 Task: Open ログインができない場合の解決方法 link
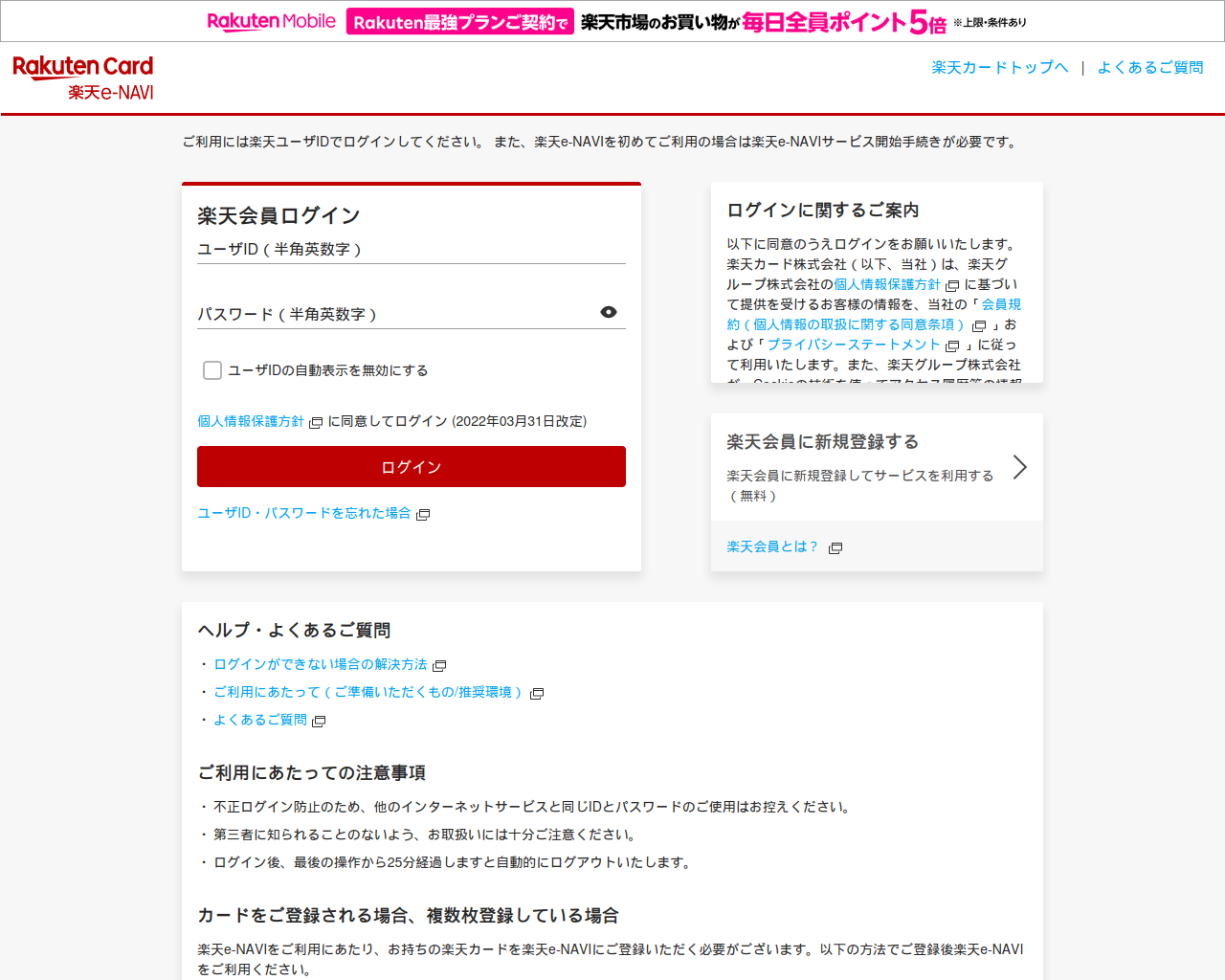(x=321, y=664)
